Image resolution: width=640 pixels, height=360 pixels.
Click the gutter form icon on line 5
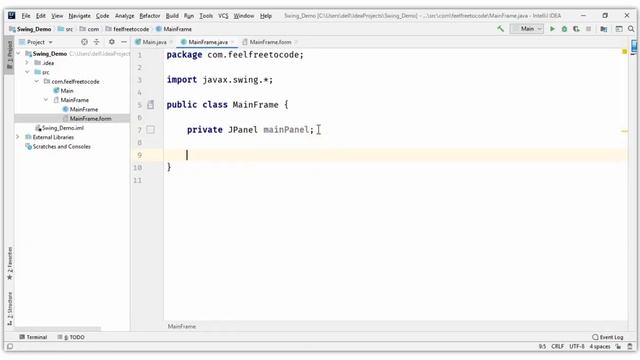click(151, 105)
